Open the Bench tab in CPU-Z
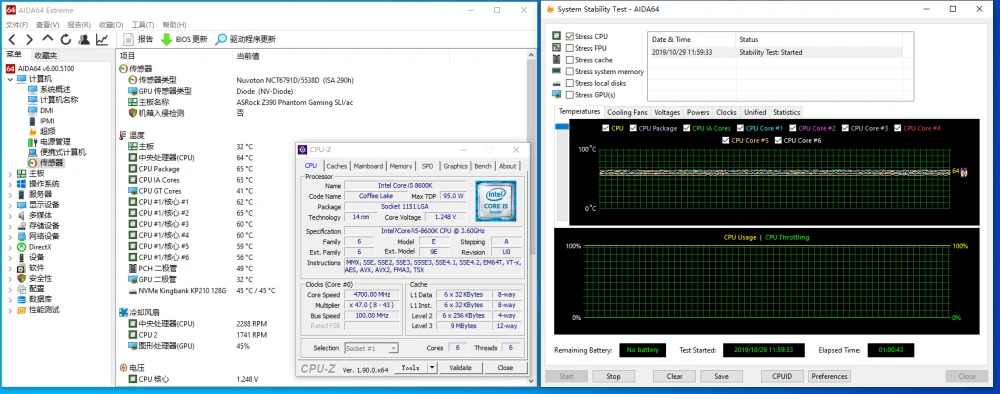The height and width of the screenshot is (394, 1000). 483,166
